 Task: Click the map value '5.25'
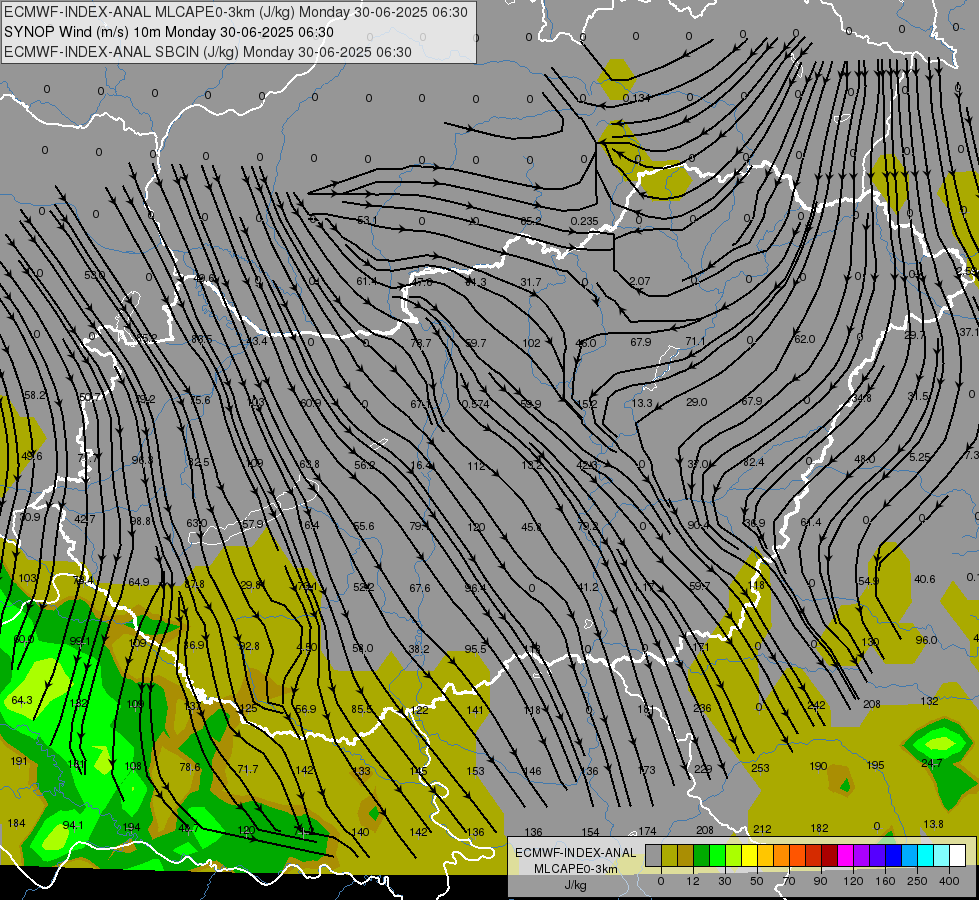point(920,457)
